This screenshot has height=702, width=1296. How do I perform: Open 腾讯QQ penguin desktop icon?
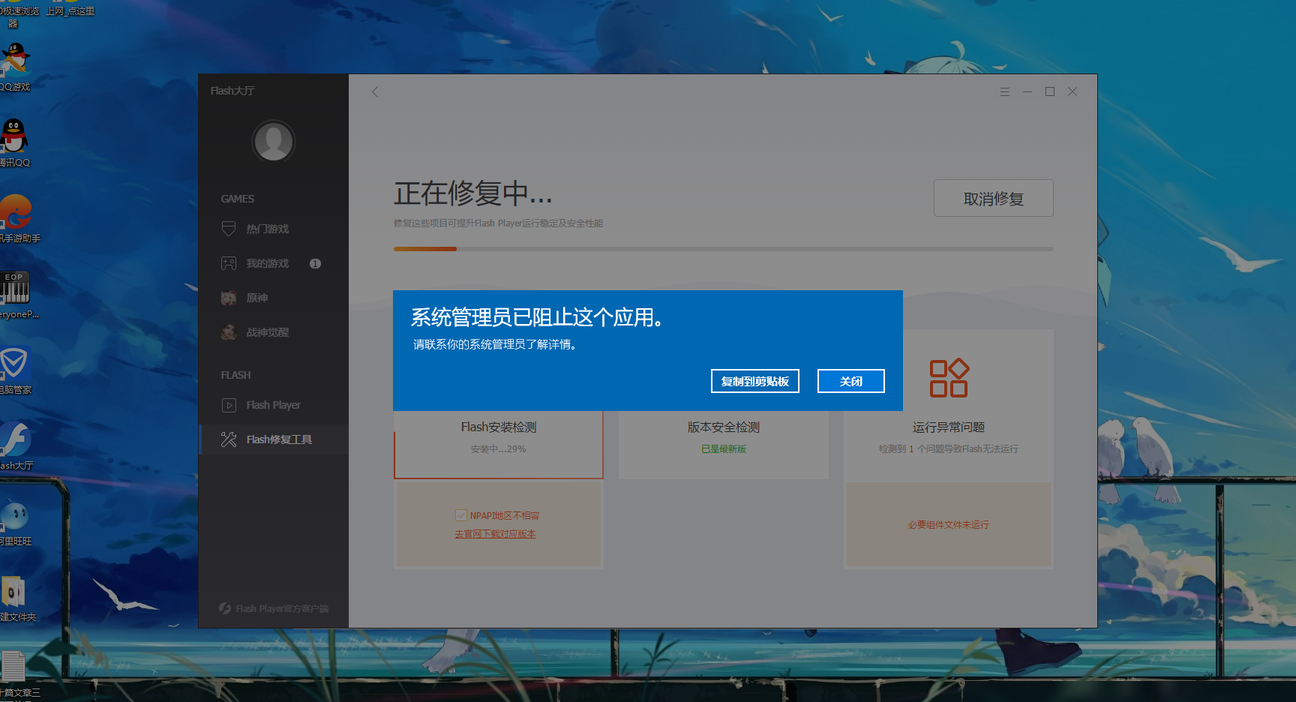13,144
